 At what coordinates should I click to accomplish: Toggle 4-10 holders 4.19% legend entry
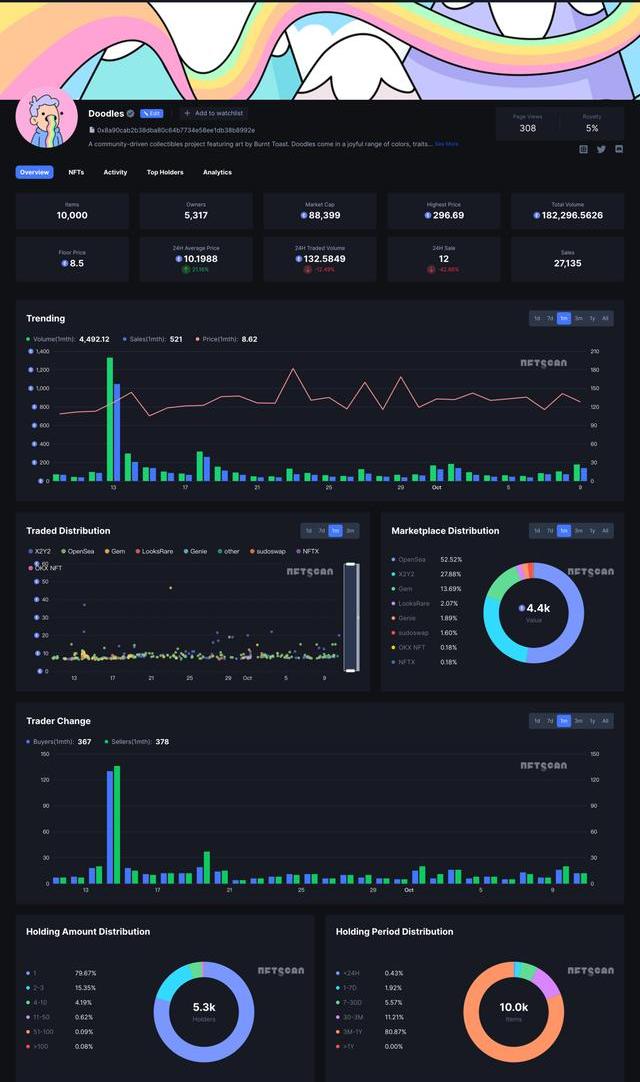point(61,1003)
